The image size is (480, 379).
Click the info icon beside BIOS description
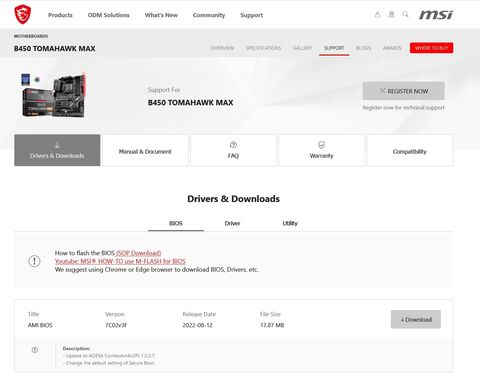(35, 350)
